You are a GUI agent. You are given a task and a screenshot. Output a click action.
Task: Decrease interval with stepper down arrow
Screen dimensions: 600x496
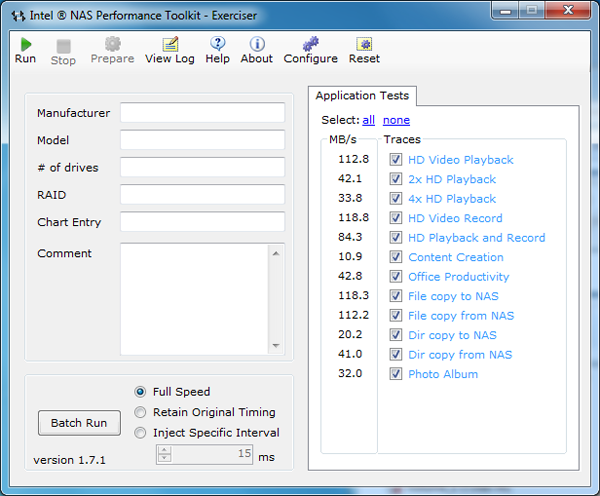tap(165, 458)
